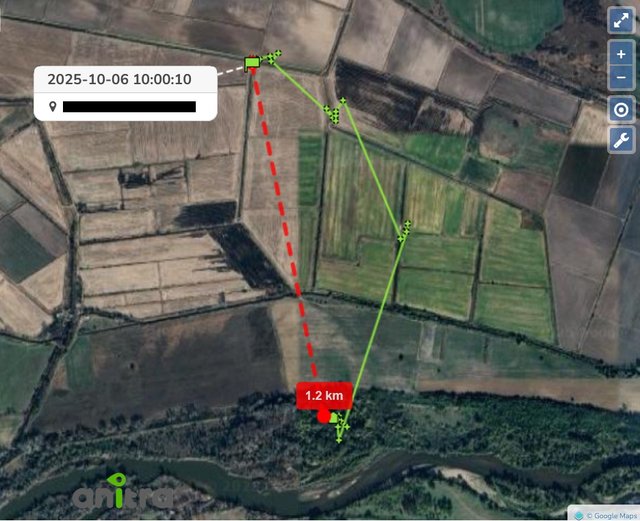
Task: Open map settings wrench button
Action: [621, 140]
